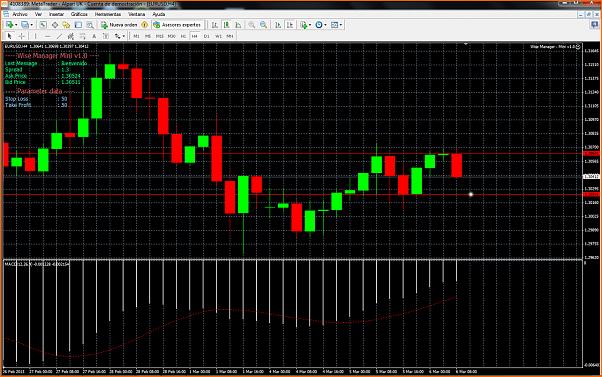Screen dimensions: 602x377
Task: Open the Templates icon
Action: tap(334, 25)
